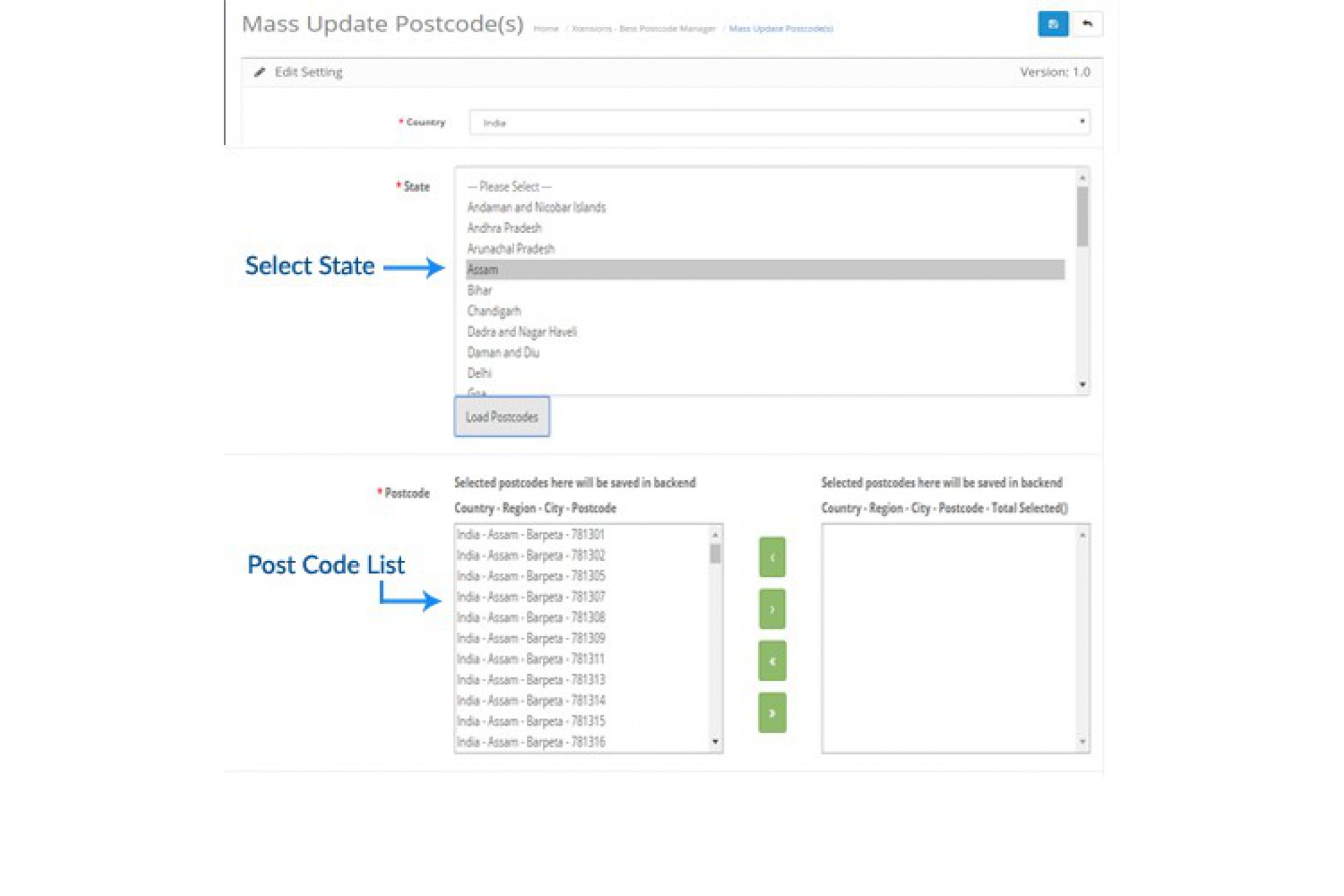Screen dimensions: 1344x896
Task: Open the Mass Update Postcode(s) breadcrumb link
Action: [781, 28]
